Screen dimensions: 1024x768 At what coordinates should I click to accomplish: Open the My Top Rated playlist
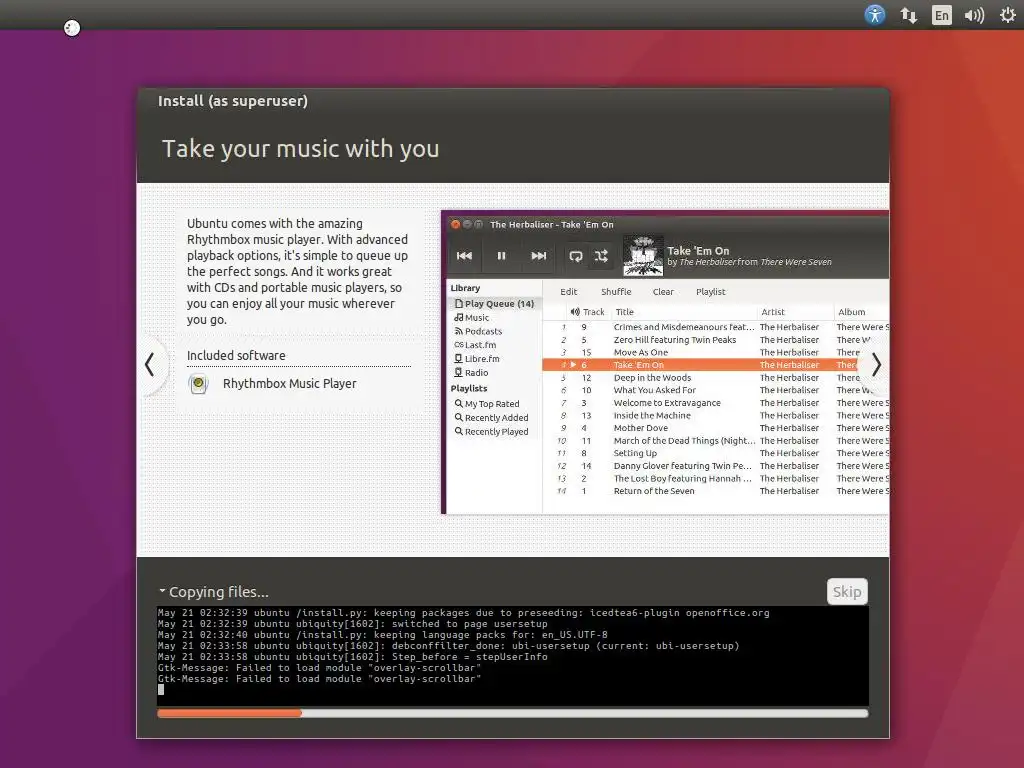tap(487, 404)
